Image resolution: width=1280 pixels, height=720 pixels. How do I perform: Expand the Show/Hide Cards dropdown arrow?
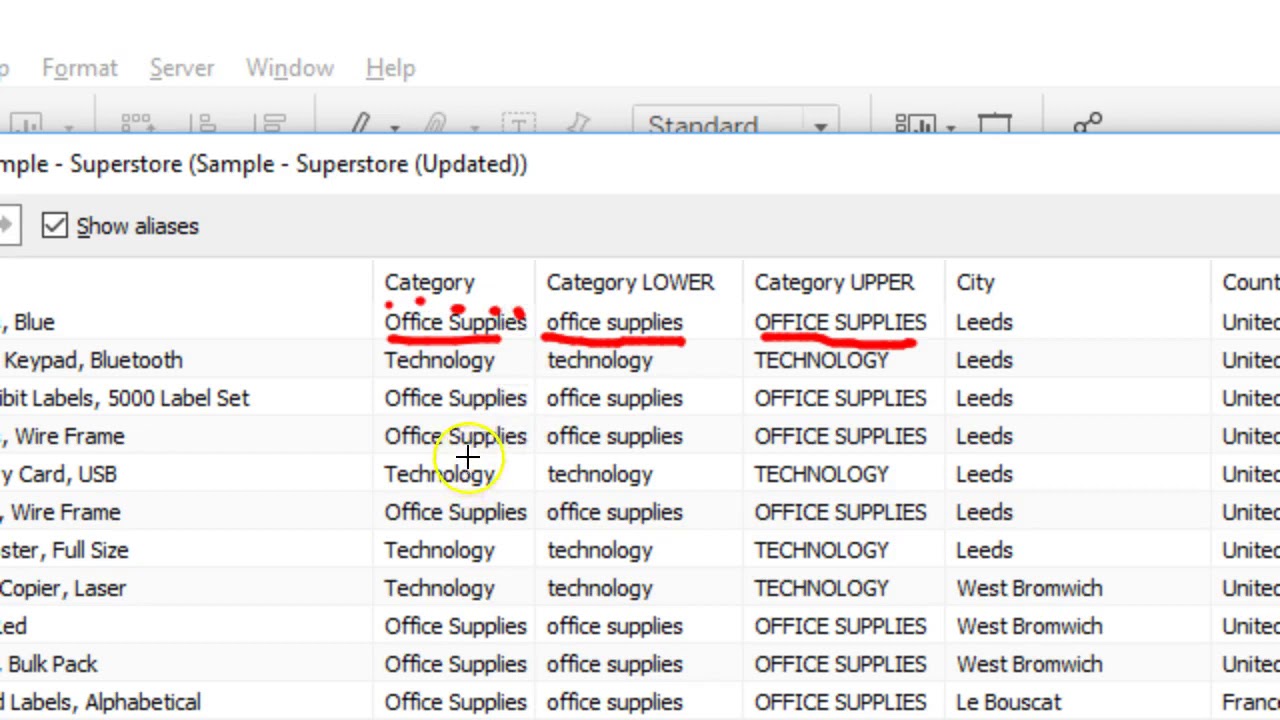950,128
